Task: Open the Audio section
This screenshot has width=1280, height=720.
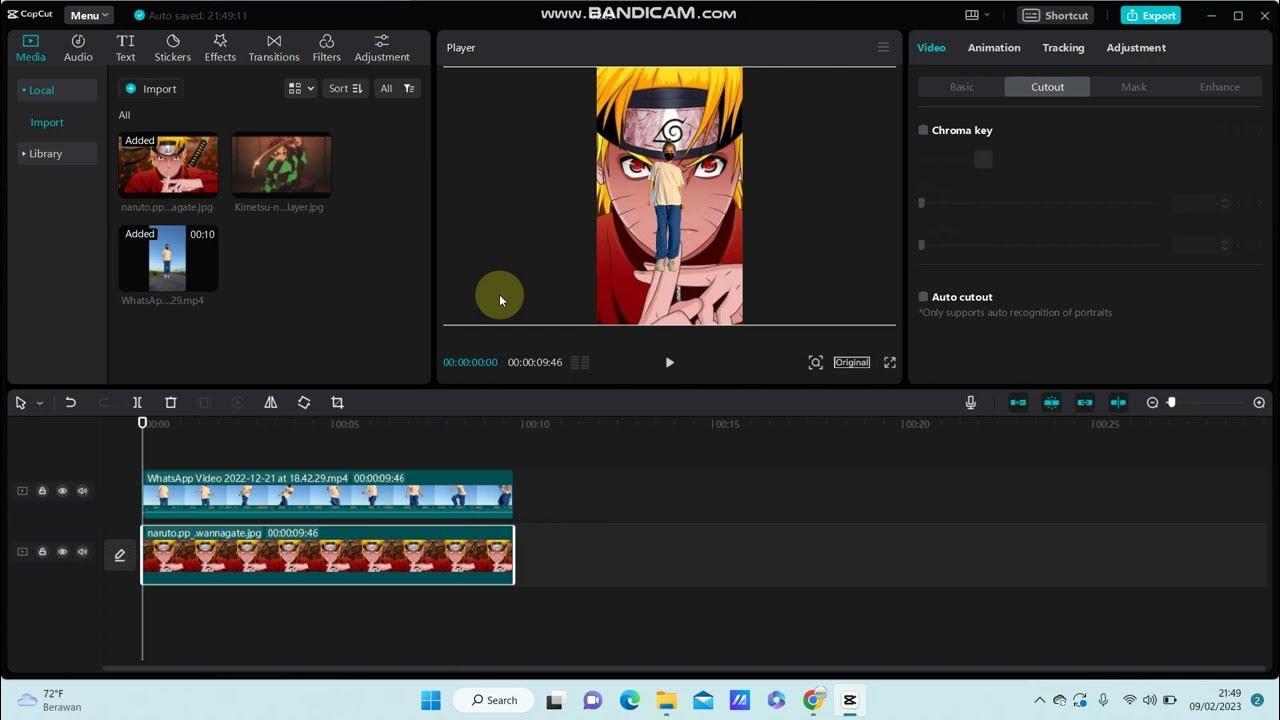Action: 78,48
